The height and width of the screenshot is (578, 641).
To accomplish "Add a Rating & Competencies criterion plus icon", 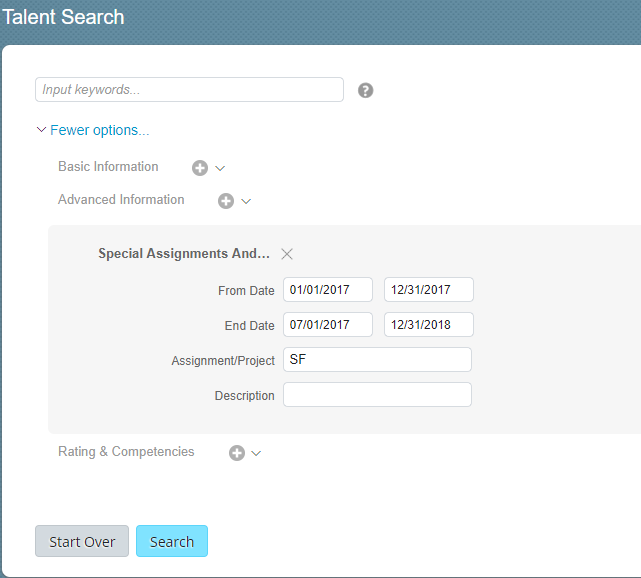I will point(237,453).
